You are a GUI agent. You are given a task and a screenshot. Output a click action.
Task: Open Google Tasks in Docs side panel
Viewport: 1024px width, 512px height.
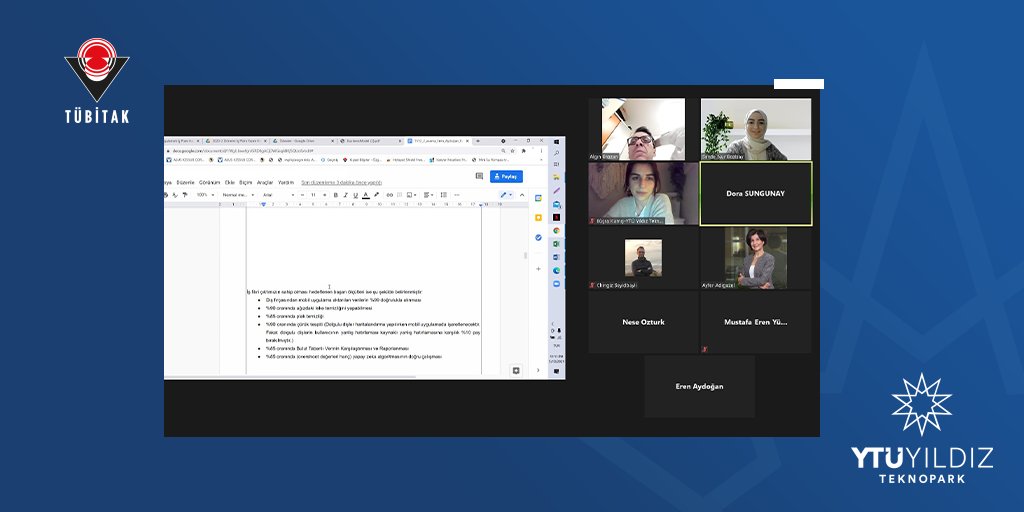coord(538,237)
